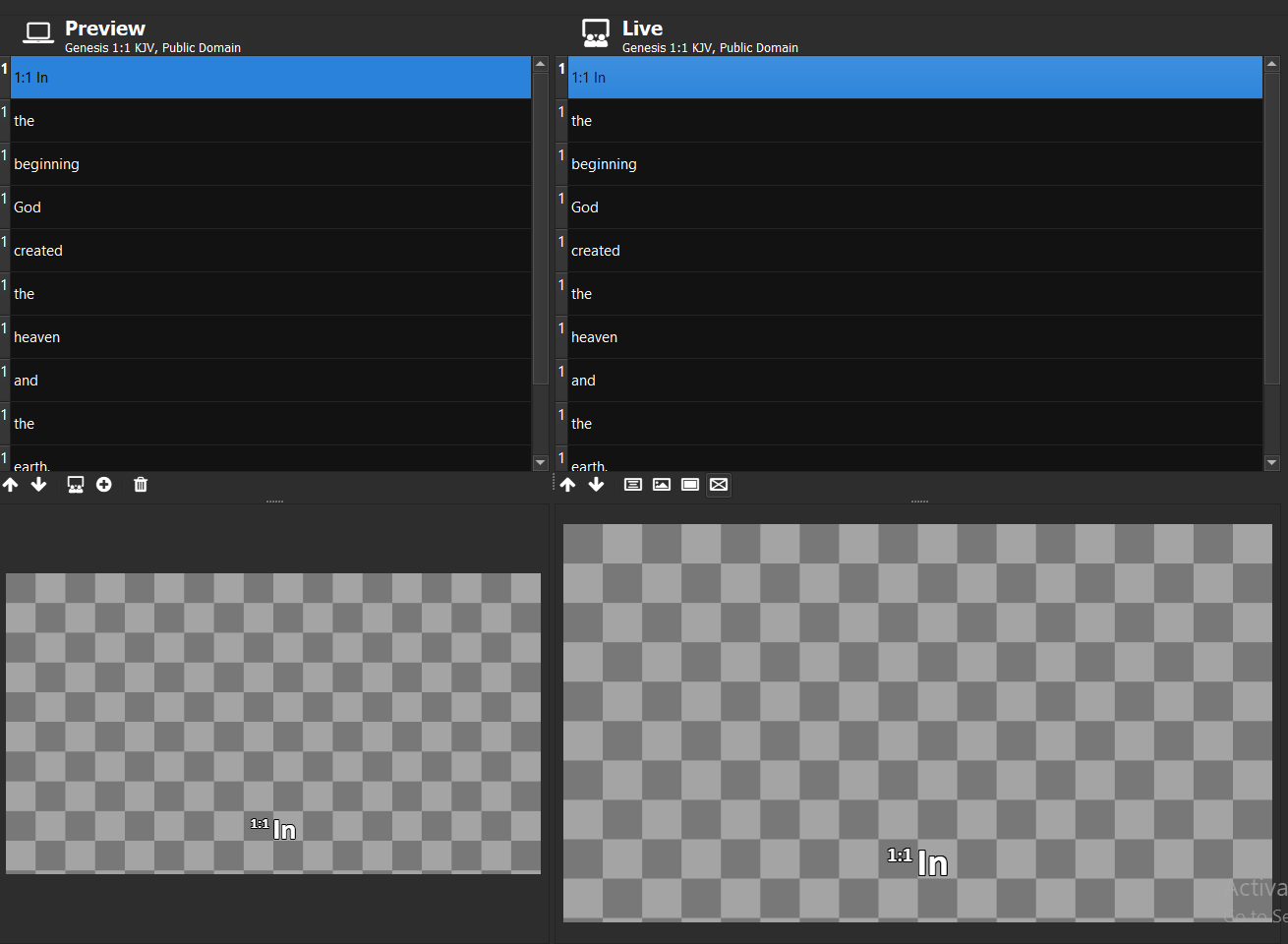Click the Show Presentation icon in Live toolbar
Viewport: 1288px width, 944px height.
[633, 485]
